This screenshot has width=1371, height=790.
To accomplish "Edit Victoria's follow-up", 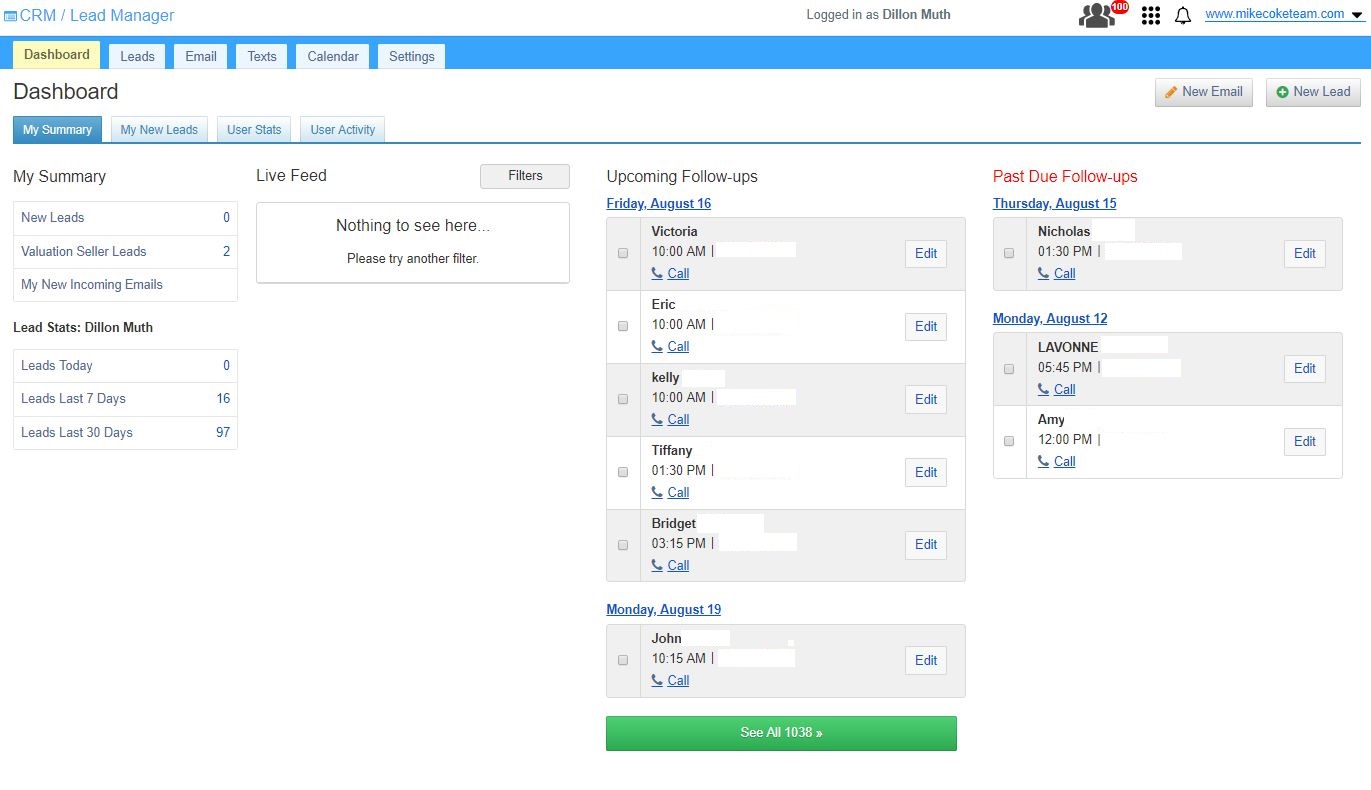I will tap(926, 254).
